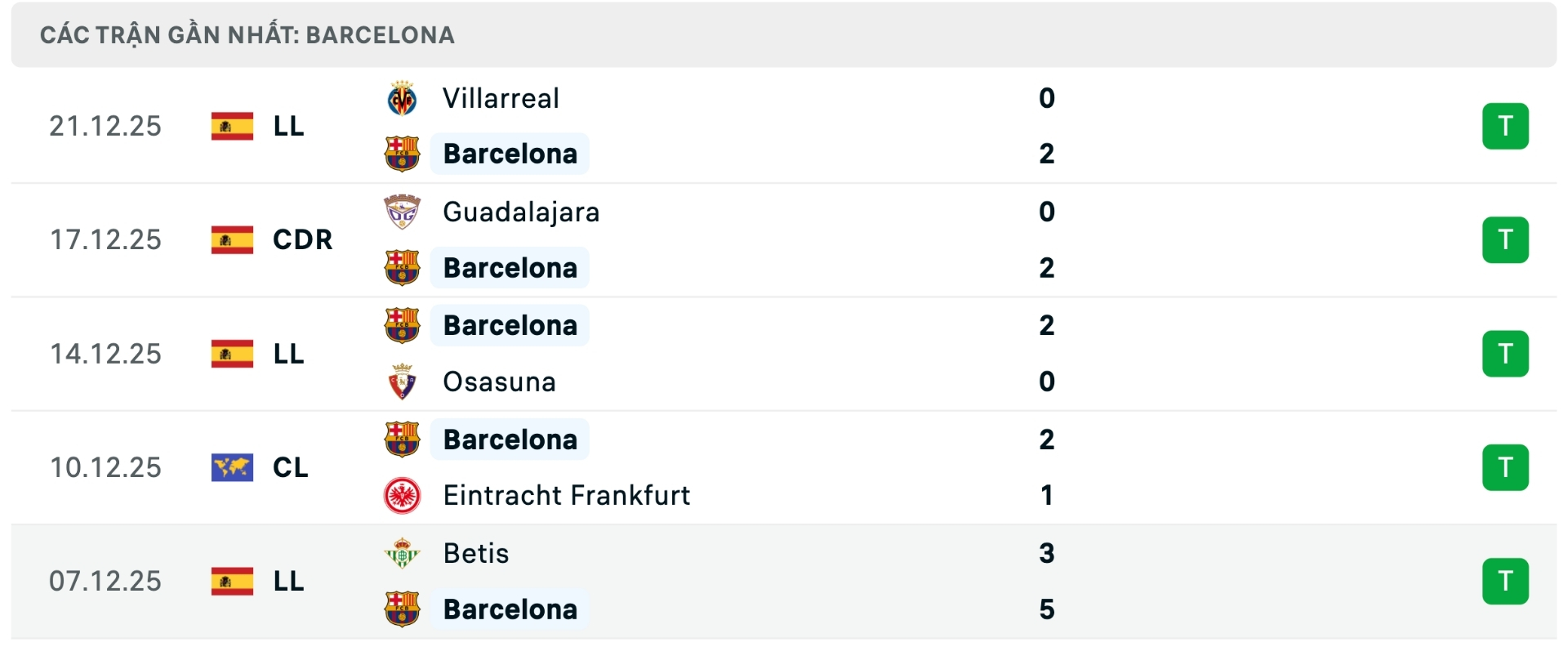Screen dimensions: 1568x647
Task: Click the green T badge for the Villarreal match
Action: pyautogui.click(x=1505, y=126)
